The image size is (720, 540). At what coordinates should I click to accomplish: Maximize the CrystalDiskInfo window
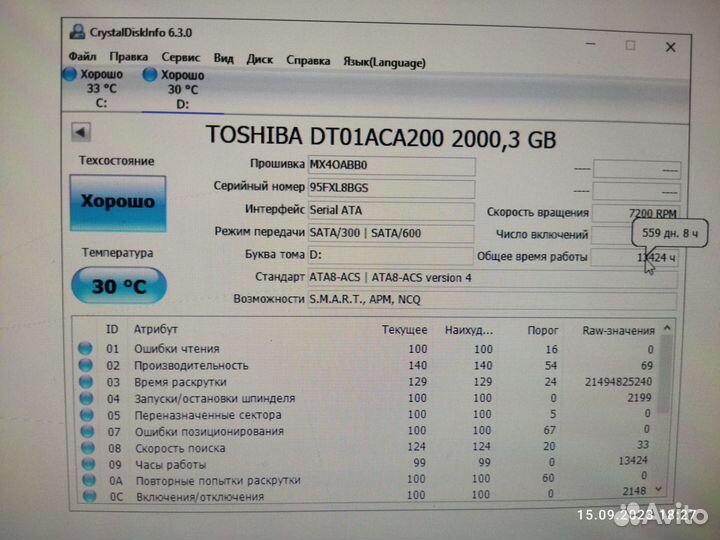coord(630,45)
